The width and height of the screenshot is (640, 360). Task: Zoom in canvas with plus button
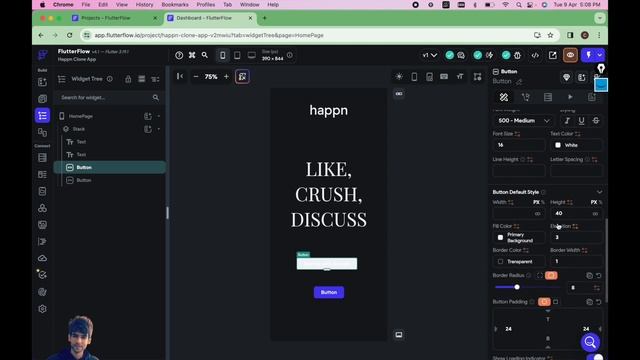[226, 76]
